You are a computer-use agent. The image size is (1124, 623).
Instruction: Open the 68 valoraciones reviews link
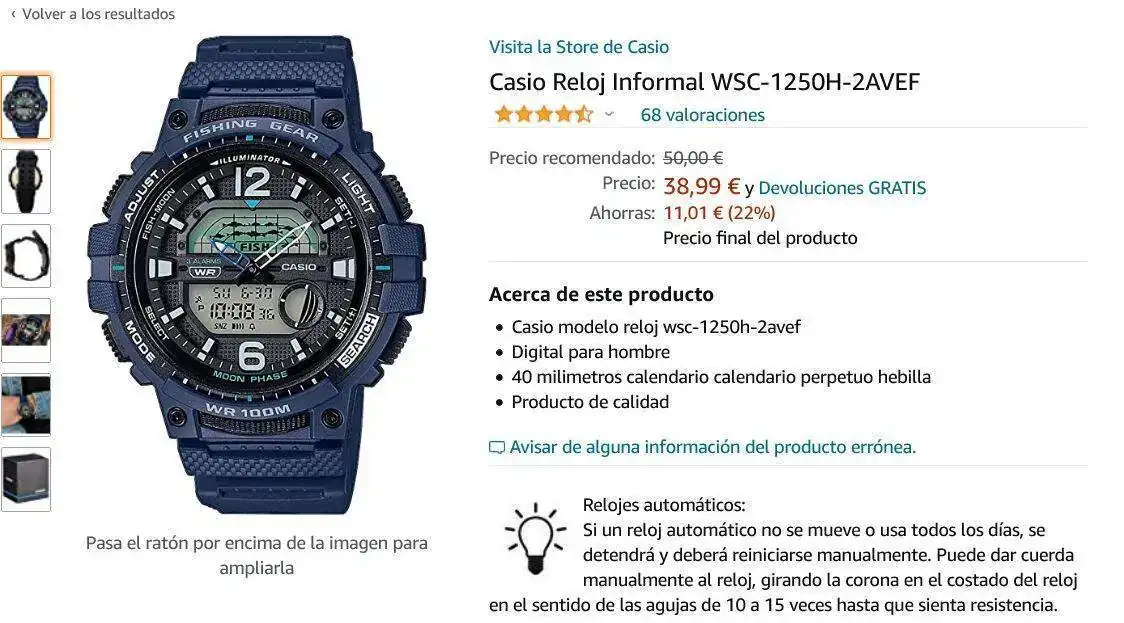click(702, 115)
